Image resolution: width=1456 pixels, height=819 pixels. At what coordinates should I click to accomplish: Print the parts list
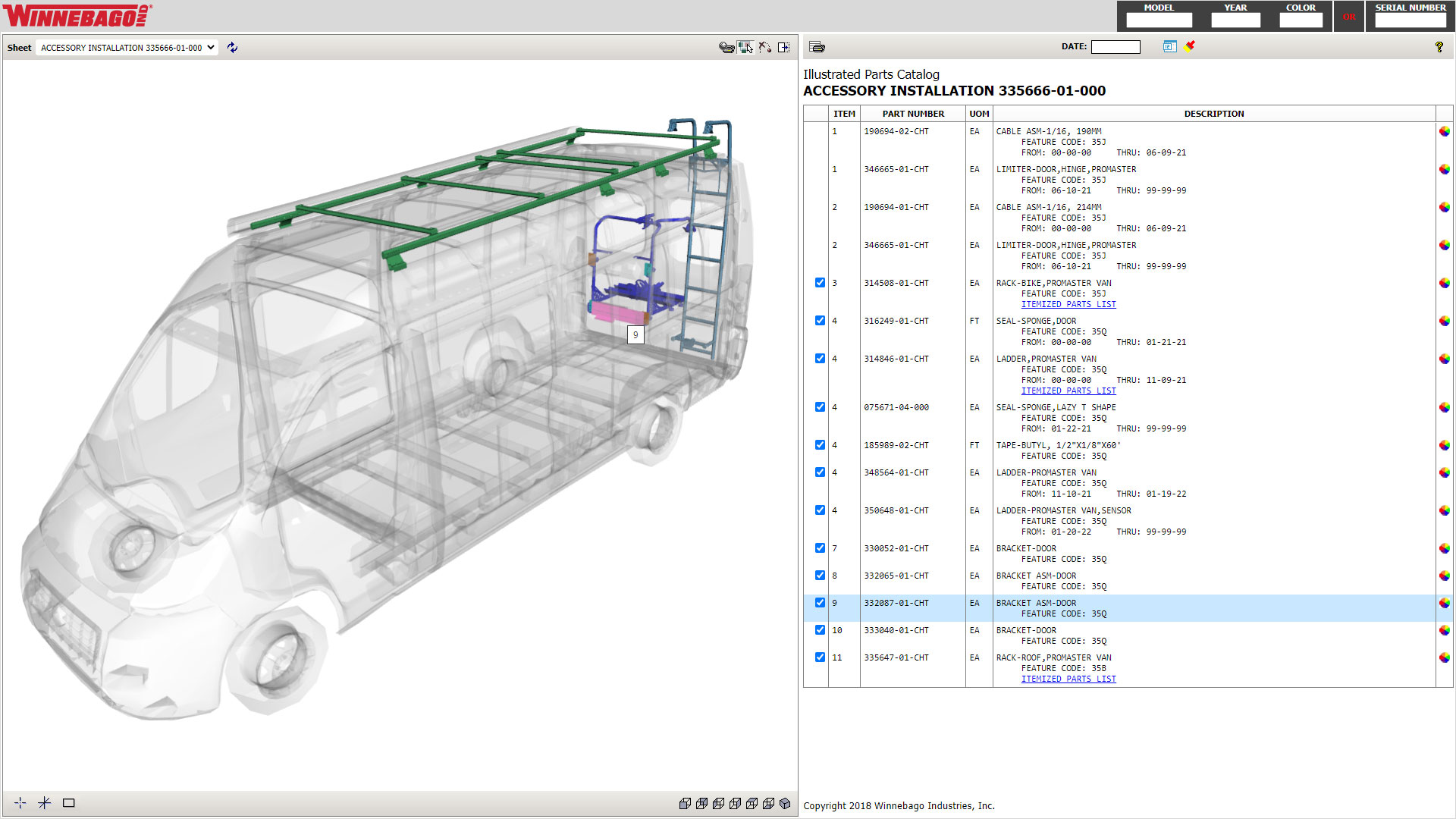[x=817, y=47]
